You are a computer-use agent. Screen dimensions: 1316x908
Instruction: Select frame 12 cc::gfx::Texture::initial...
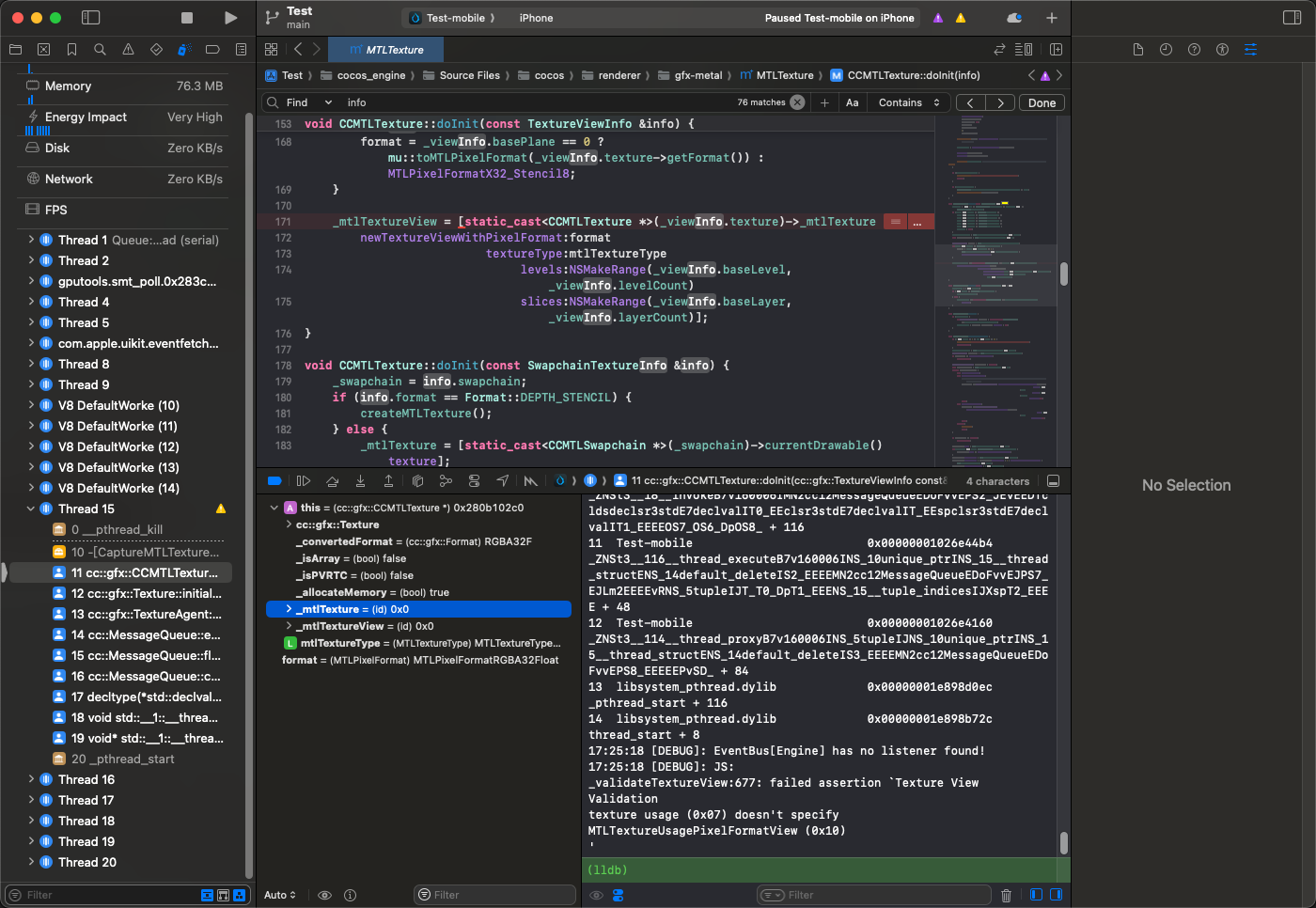[137, 593]
